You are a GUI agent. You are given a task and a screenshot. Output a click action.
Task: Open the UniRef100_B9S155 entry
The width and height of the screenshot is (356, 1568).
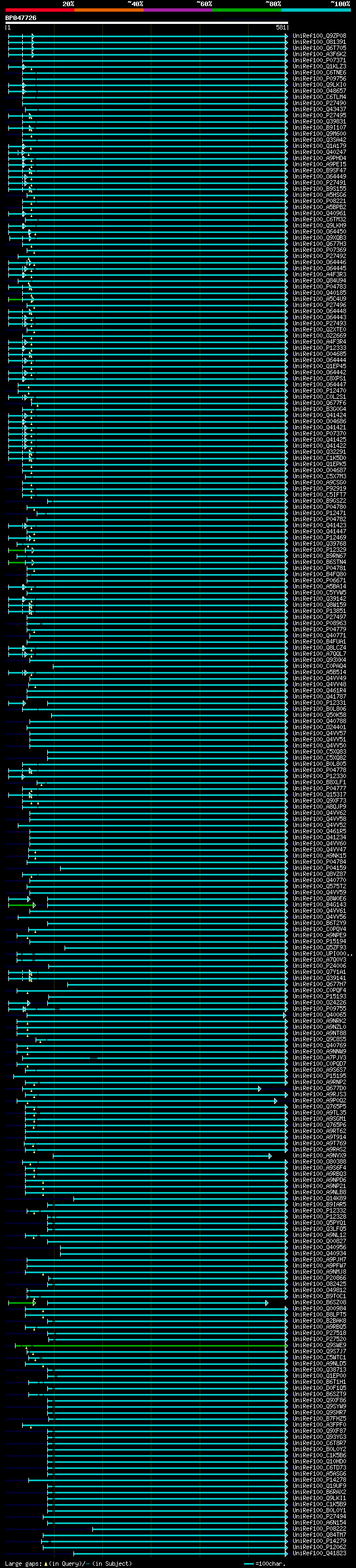point(319,189)
